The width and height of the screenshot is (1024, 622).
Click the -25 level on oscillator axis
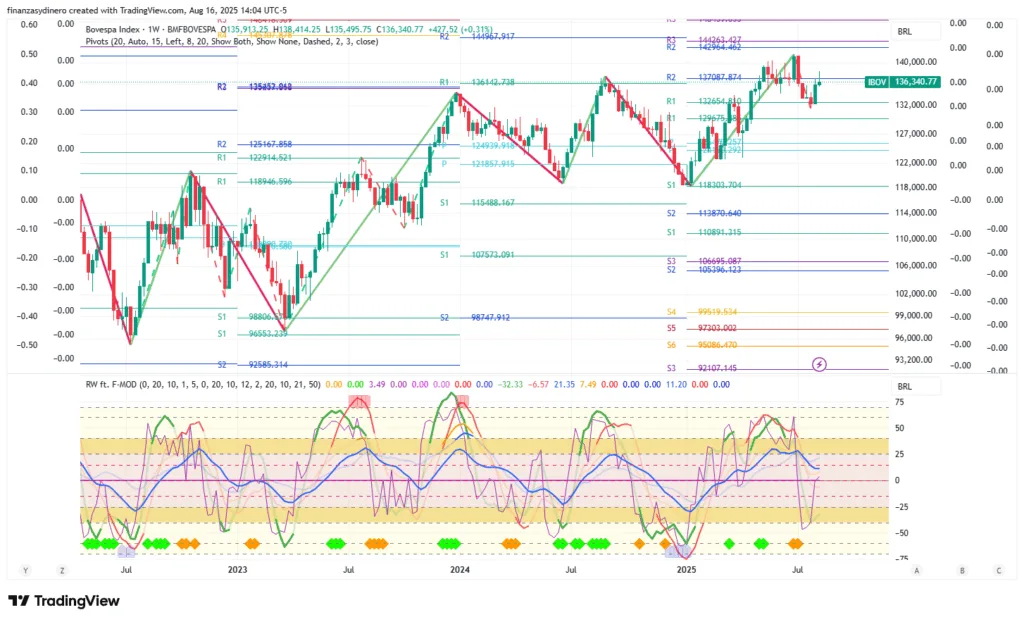901,507
